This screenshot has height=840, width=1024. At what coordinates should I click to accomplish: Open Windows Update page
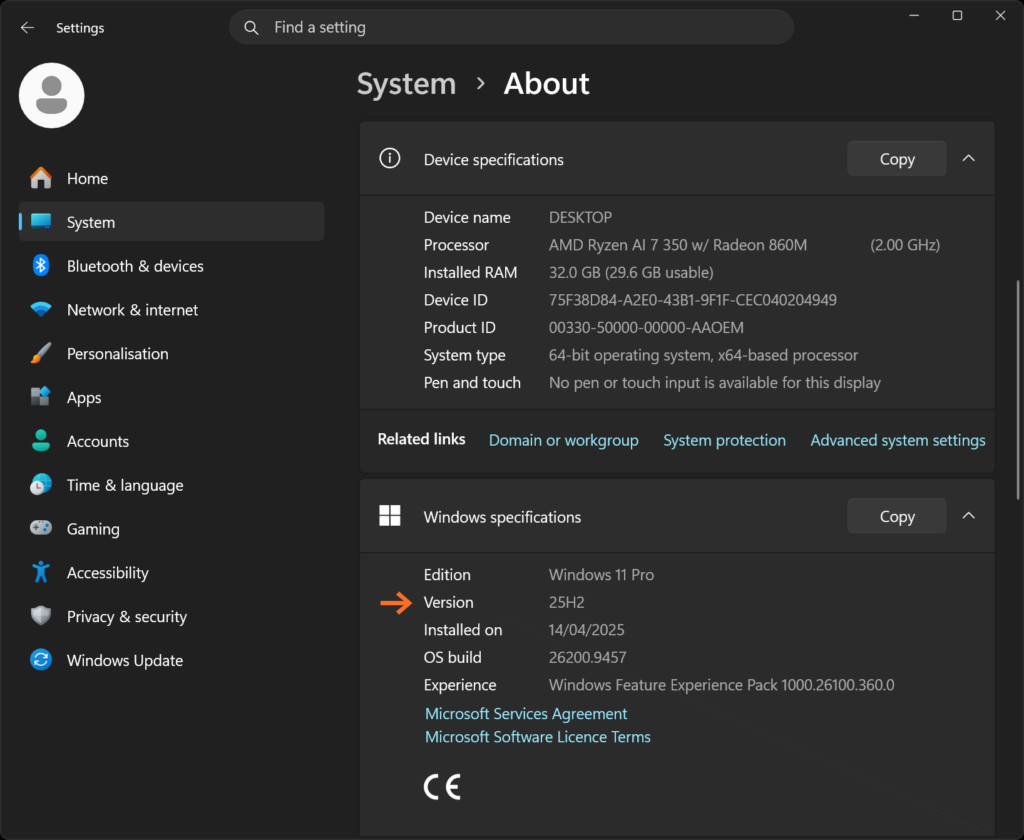pos(171,660)
